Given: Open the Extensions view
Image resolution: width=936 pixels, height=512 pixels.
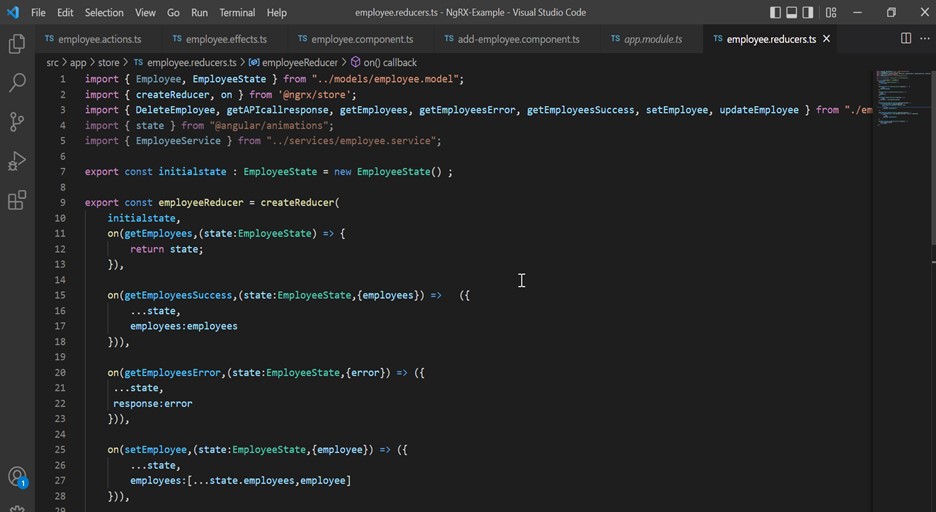Looking at the screenshot, I should pos(17,200).
